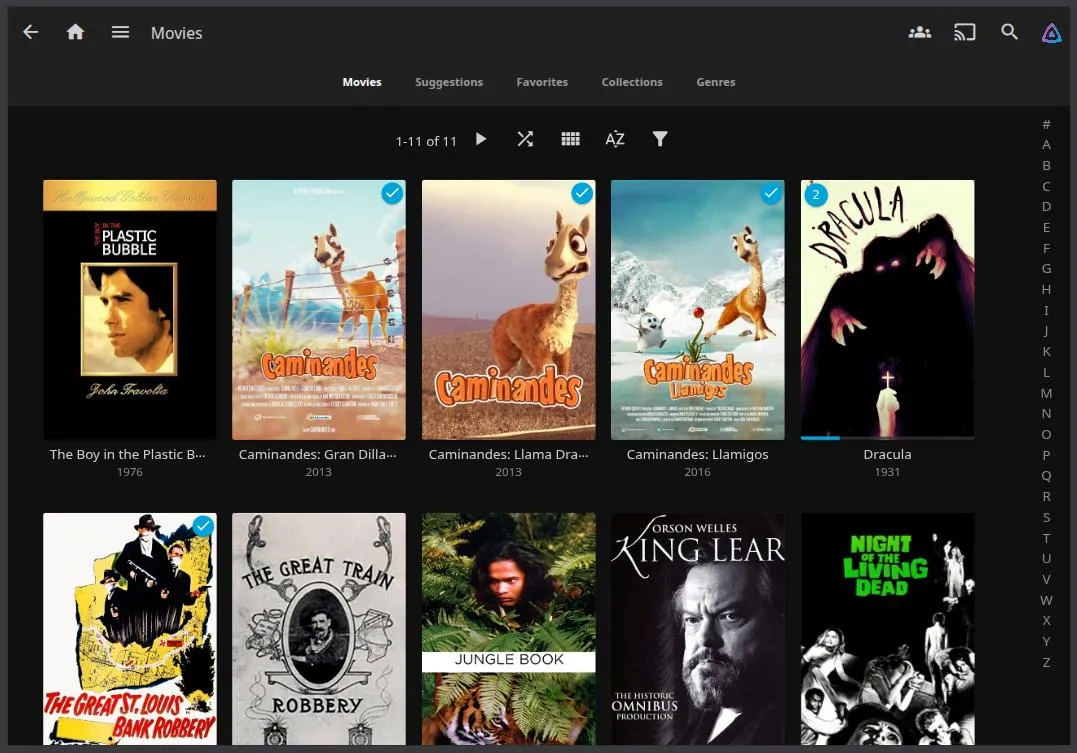Screen dimensions: 1077x753
Task: Jump to letter R in alphabet picker
Action: (x=1046, y=496)
